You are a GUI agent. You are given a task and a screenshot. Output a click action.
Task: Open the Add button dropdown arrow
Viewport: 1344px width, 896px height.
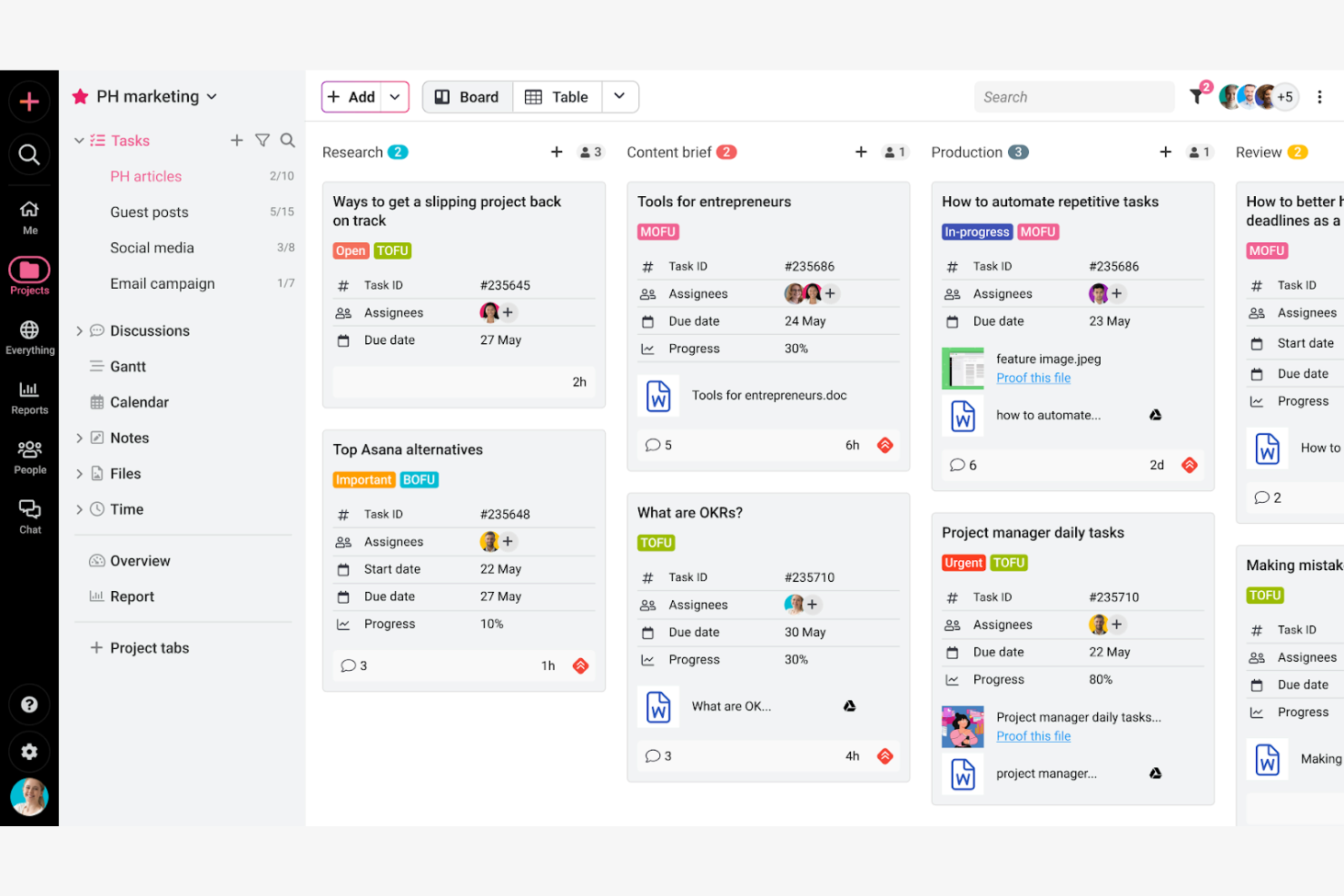pyautogui.click(x=394, y=96)
